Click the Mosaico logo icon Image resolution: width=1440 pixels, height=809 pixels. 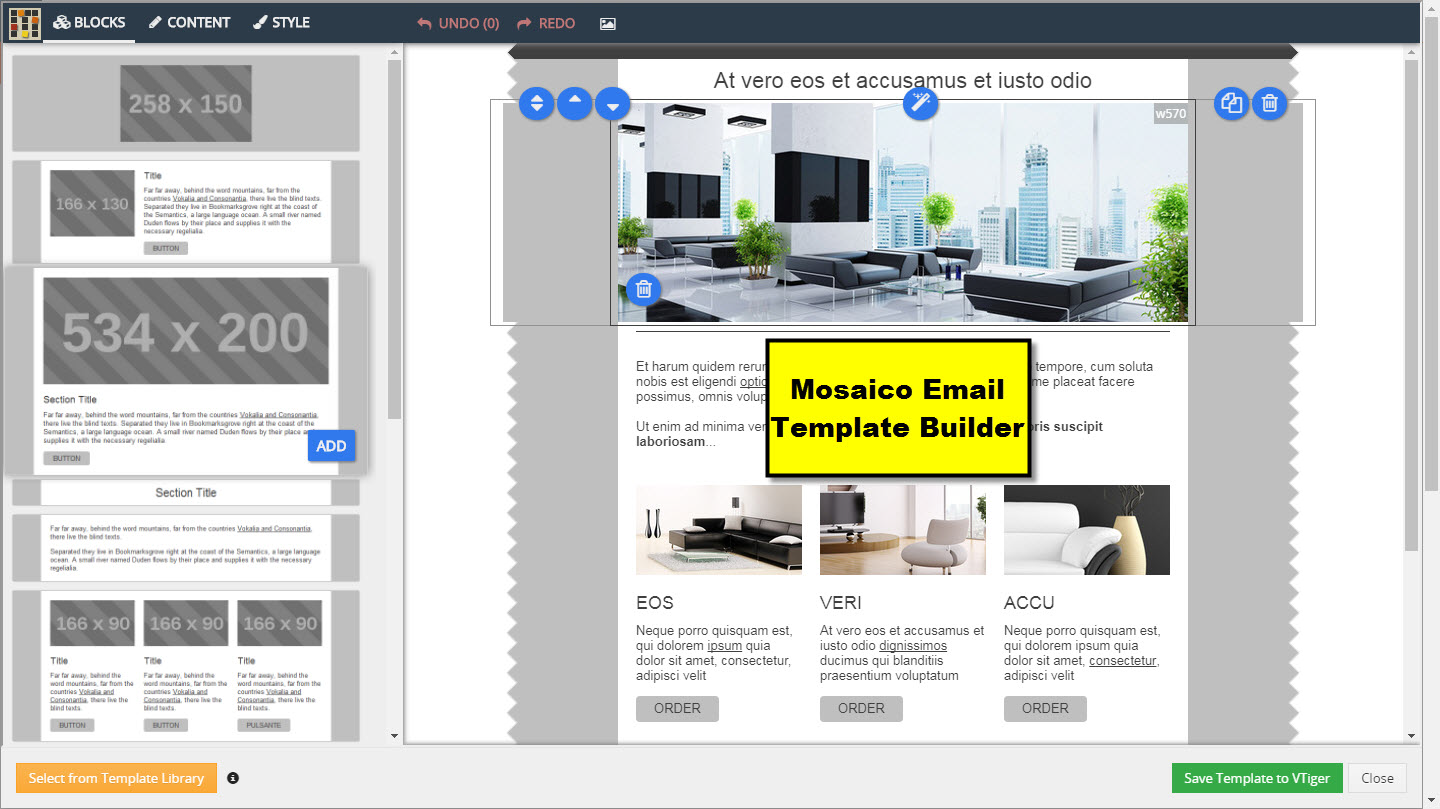(25, 23)
